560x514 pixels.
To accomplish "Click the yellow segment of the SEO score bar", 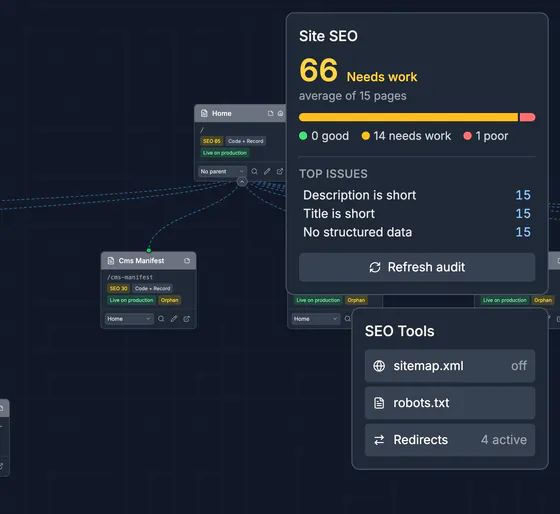I will click(x=409, y=117).
